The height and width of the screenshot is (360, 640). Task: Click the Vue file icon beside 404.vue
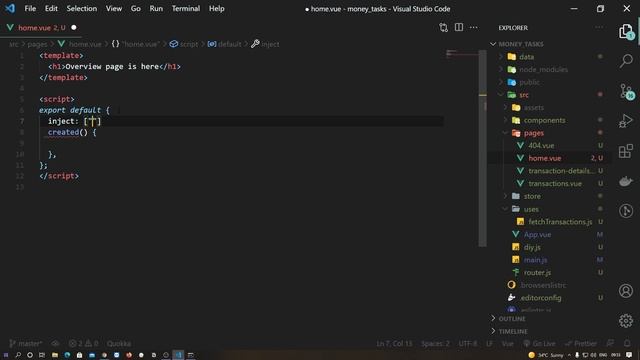coord(520,145)
